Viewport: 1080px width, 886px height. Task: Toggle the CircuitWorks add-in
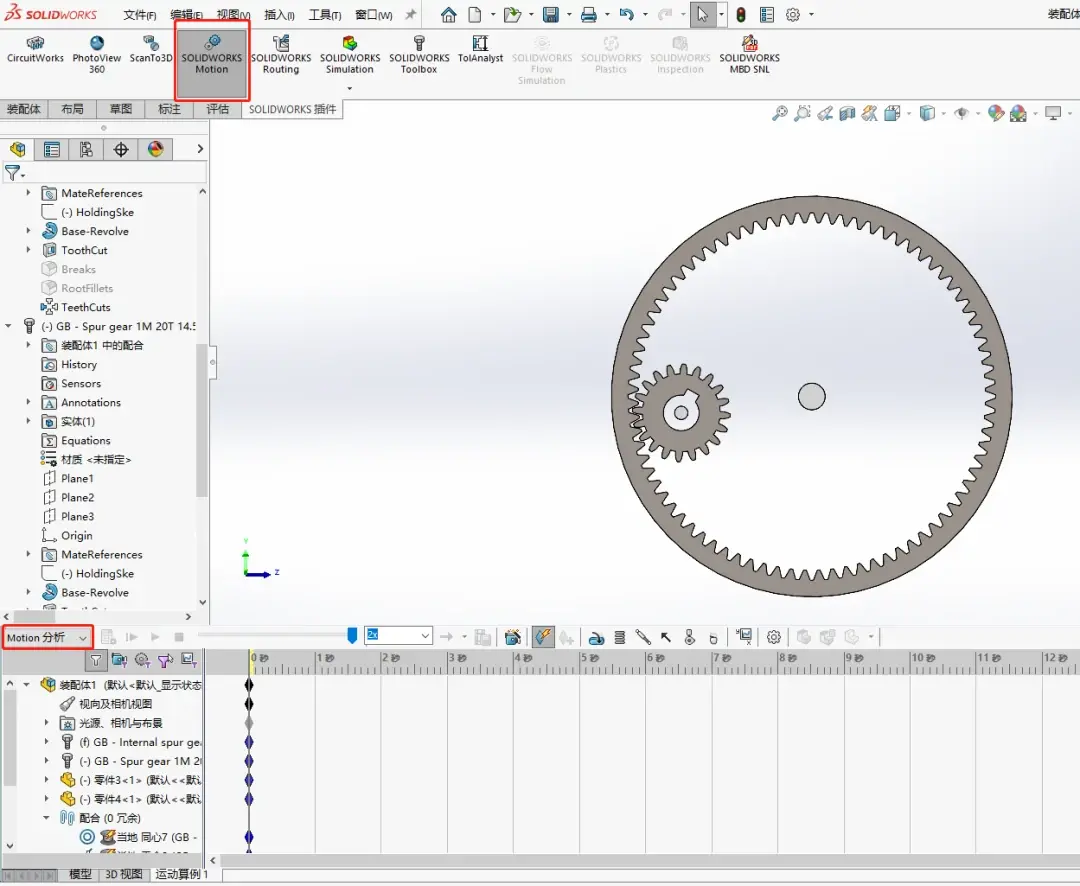click(x=35, y=50)
